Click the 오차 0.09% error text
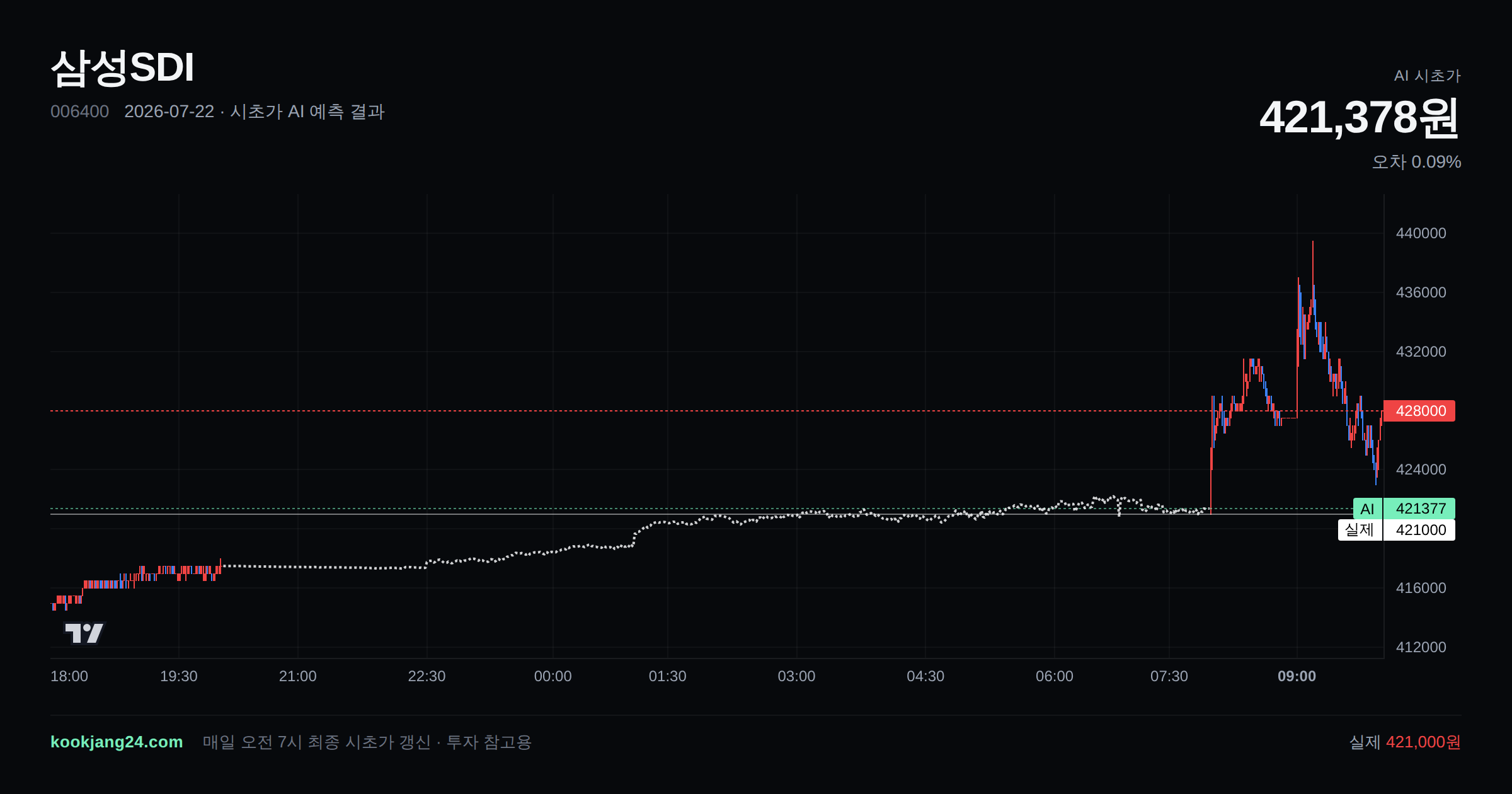The width and height of the screenshot is (1512, 794). 1416,162
